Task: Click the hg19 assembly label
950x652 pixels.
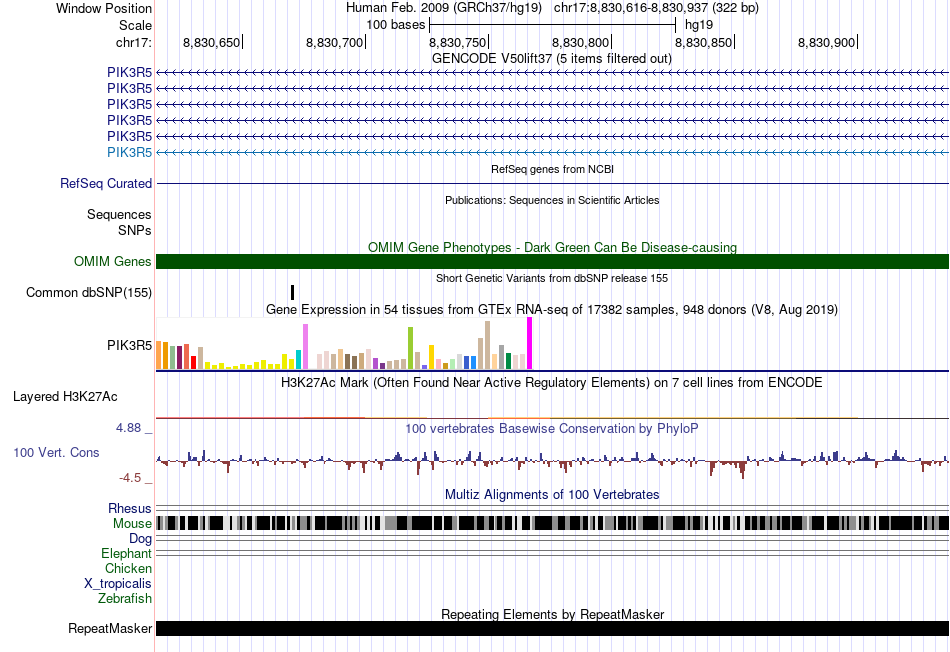Action: pyautogui.click(x=699, y=25)
